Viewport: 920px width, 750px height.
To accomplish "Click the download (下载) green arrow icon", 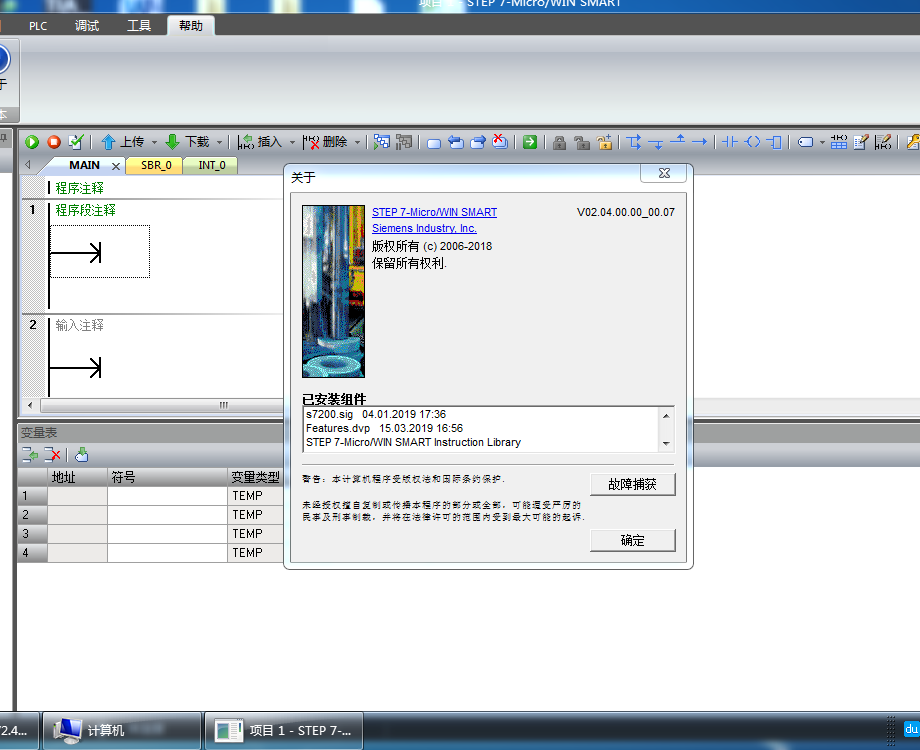I will 172,142.
